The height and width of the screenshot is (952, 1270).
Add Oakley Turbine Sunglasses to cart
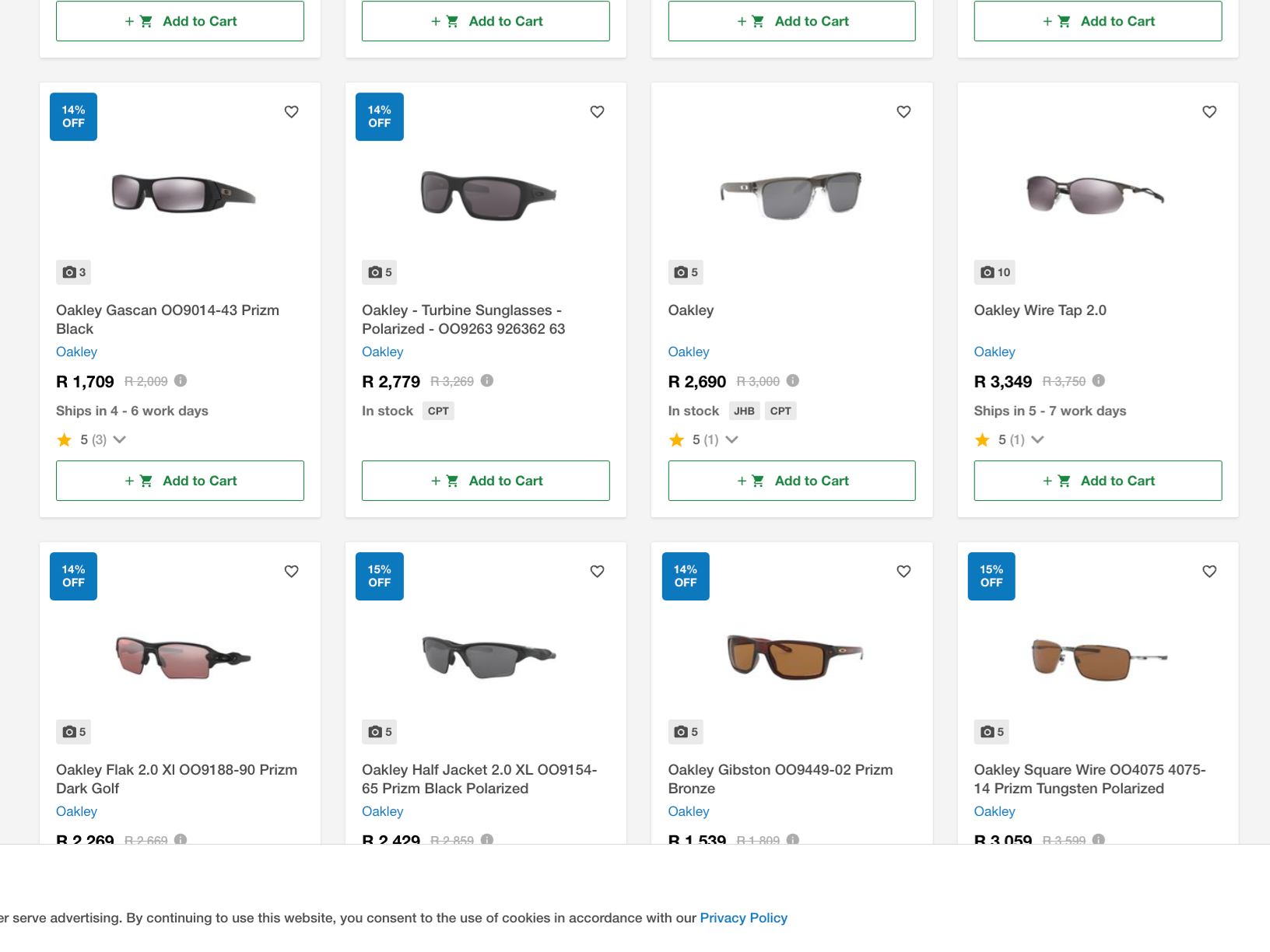[486, 481]
